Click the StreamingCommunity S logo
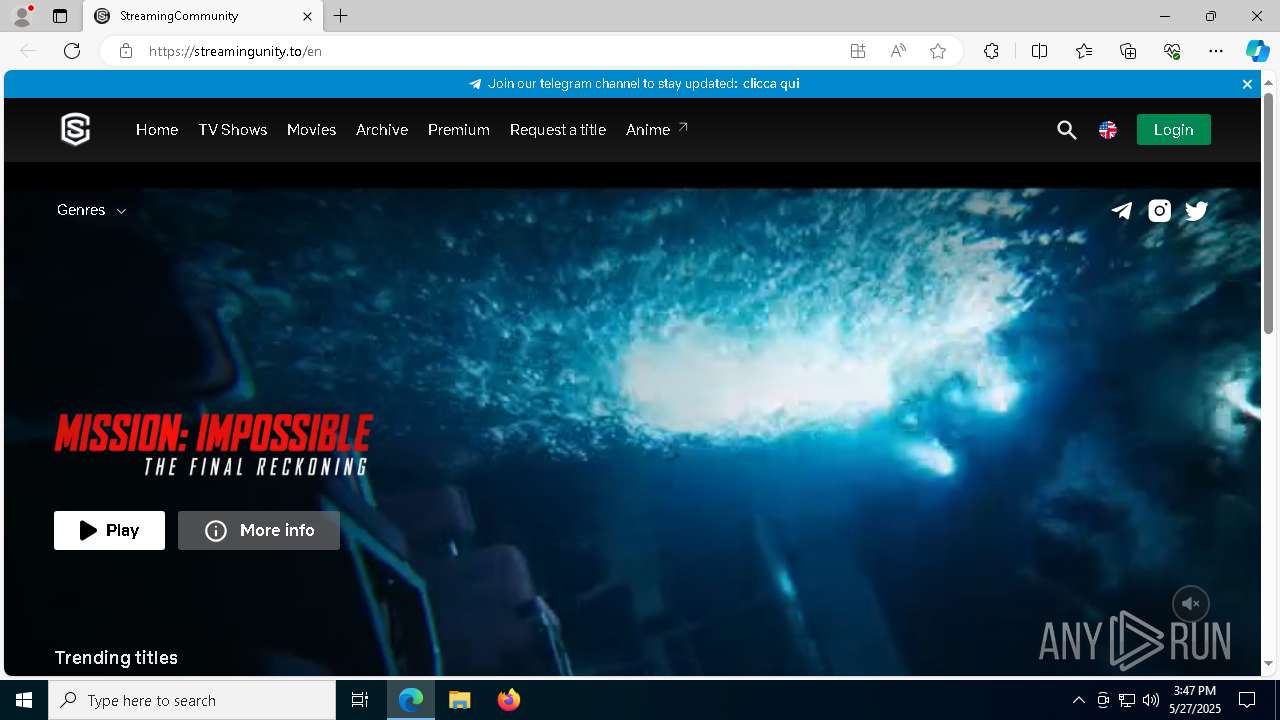1280x720 pixels. pos(76,129)
